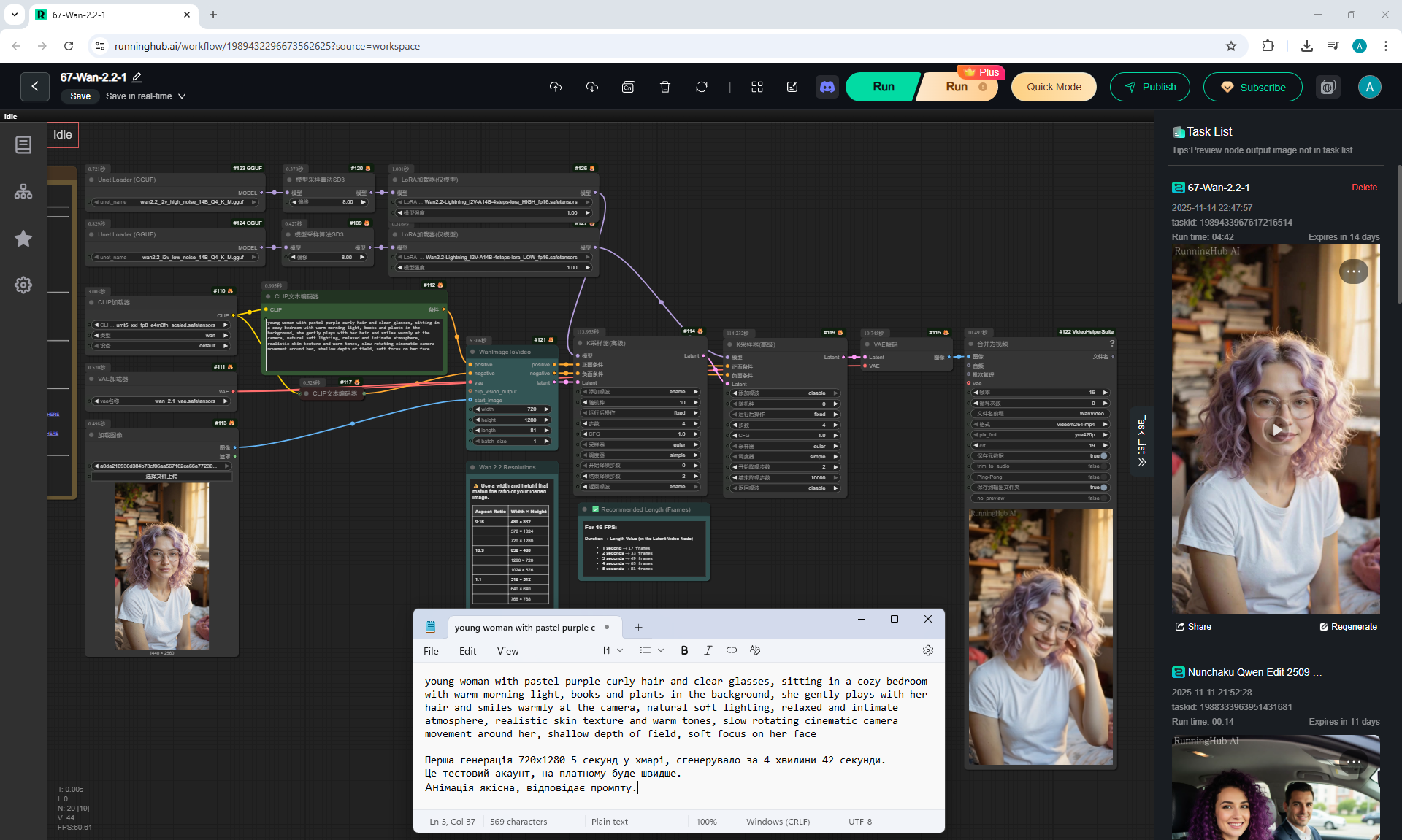Click the cloud download icon in toolbar
Viewport: 1402px width, 840px height.
(x=592, y=87)
